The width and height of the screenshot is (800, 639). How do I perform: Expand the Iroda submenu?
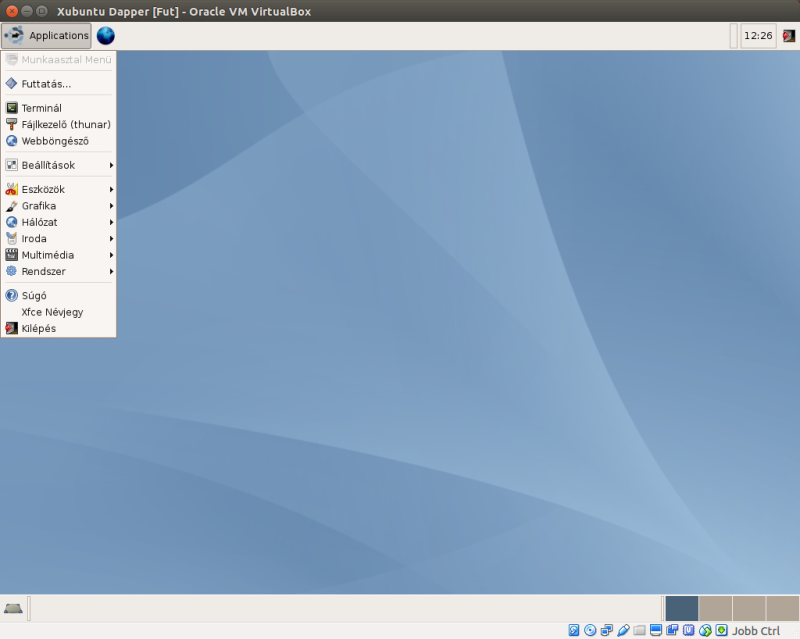coord(59,238)
